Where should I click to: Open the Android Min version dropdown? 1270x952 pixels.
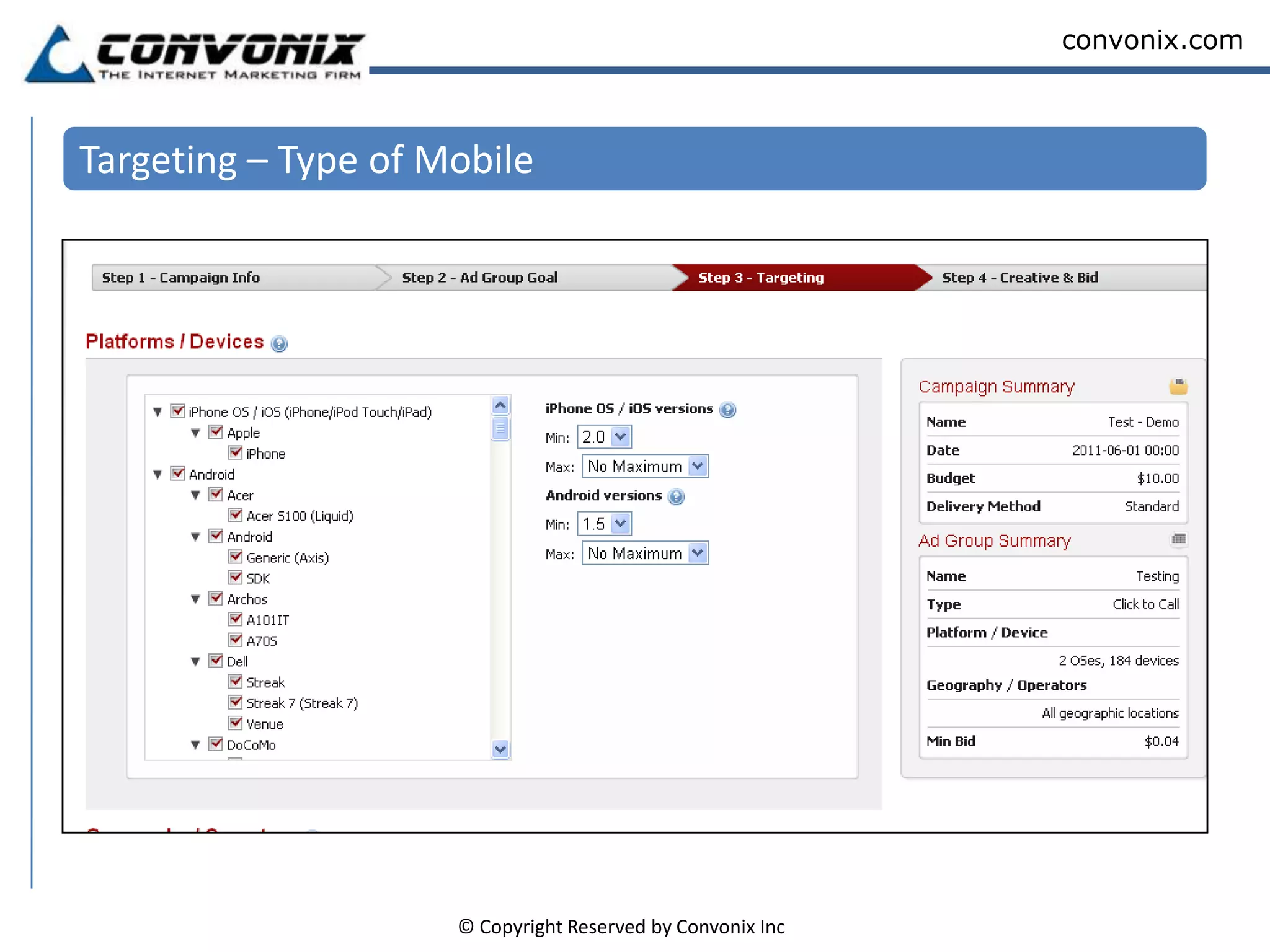coord(604,524)
